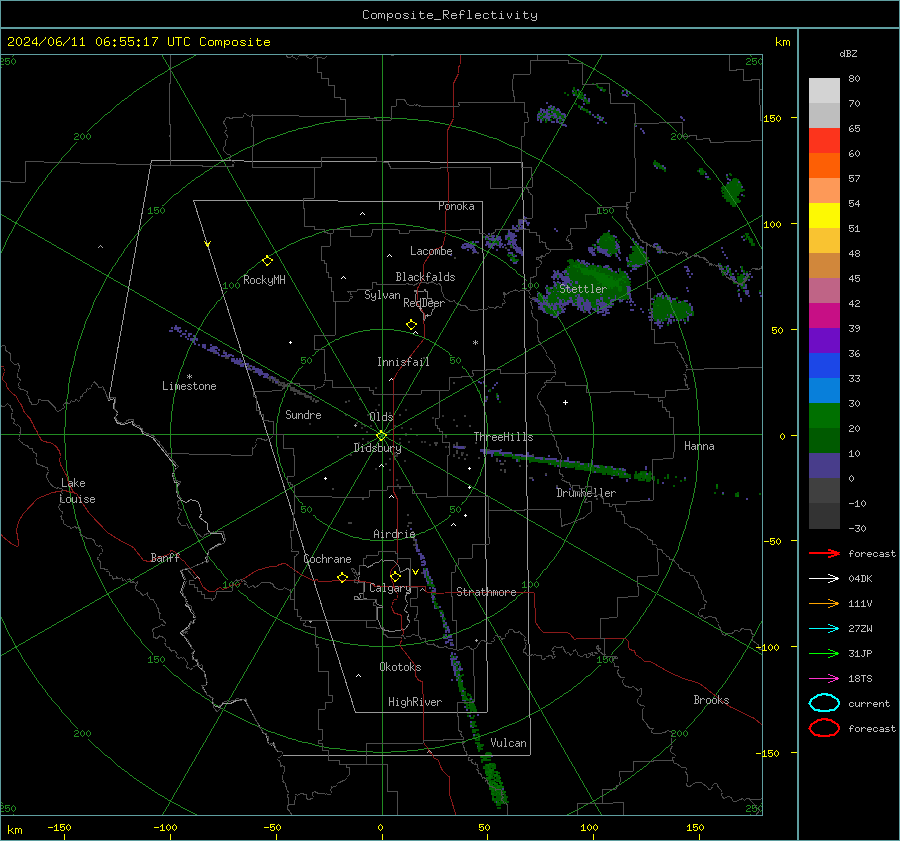Select the light blue 30-33 dBZ swatch
The image size is (900, 841).
tap(824, 391)
